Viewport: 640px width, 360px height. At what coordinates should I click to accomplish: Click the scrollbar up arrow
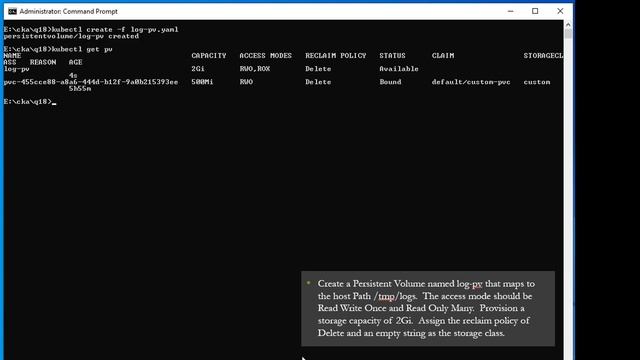pos(568,24)
